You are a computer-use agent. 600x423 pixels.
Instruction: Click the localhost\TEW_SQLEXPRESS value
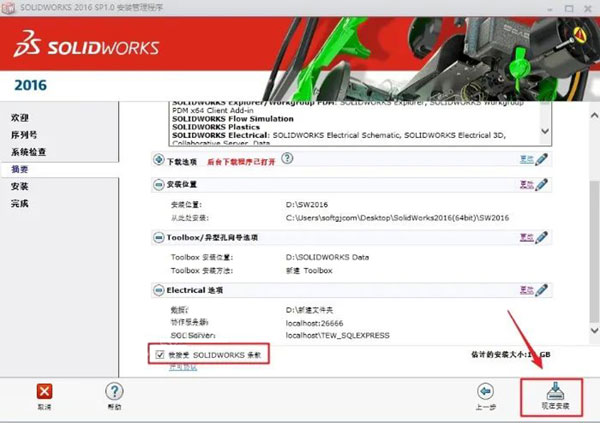(x=338, y=335)
